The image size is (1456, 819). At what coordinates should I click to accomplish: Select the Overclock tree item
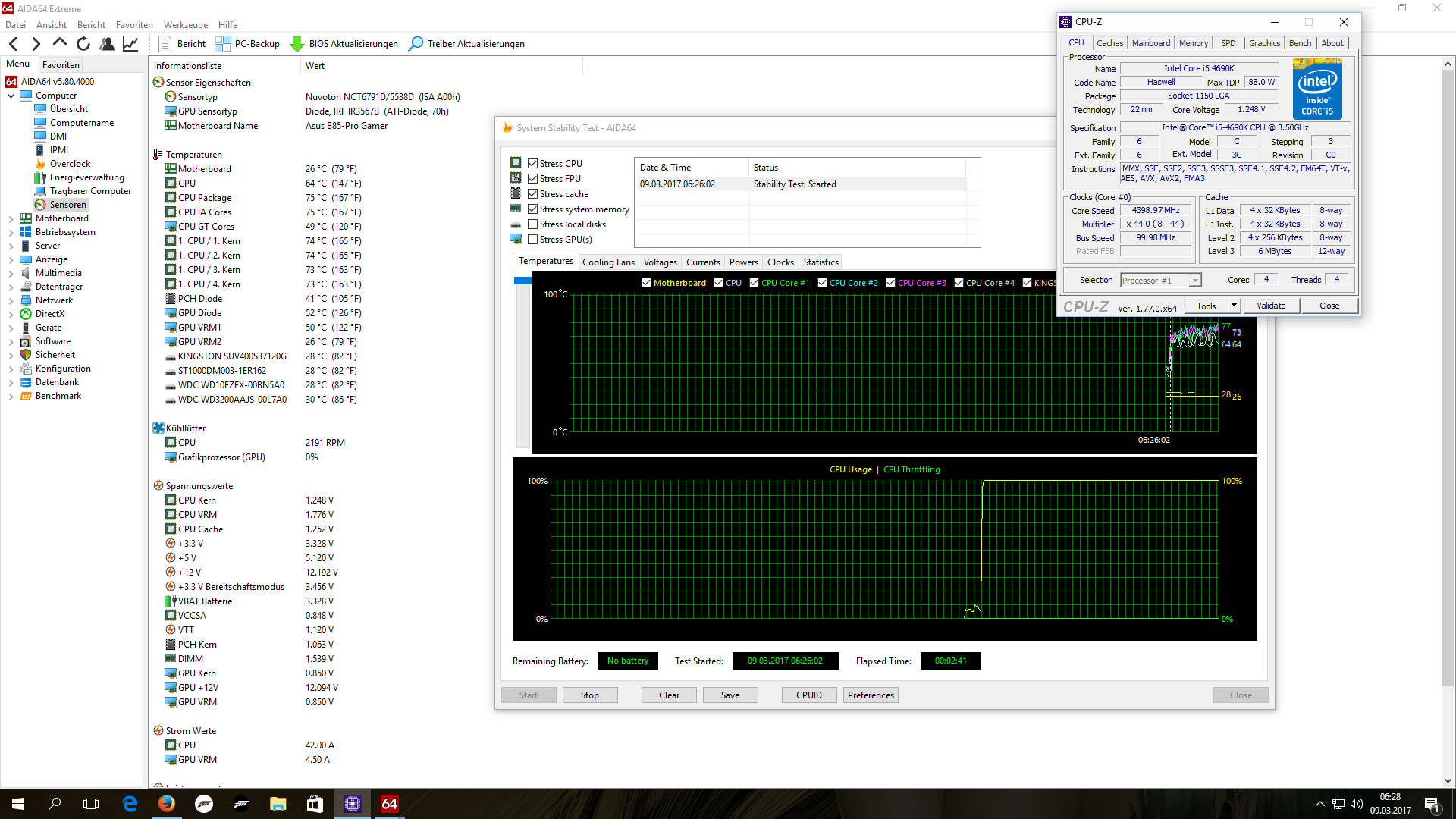pyautogui.click(x=70, y=164)
